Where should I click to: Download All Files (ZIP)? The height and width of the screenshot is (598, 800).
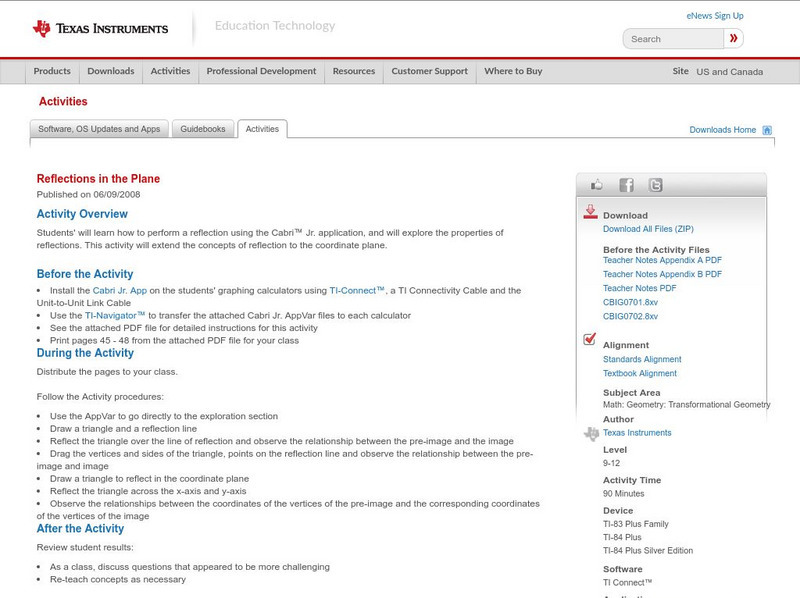(x=648, y=229)
